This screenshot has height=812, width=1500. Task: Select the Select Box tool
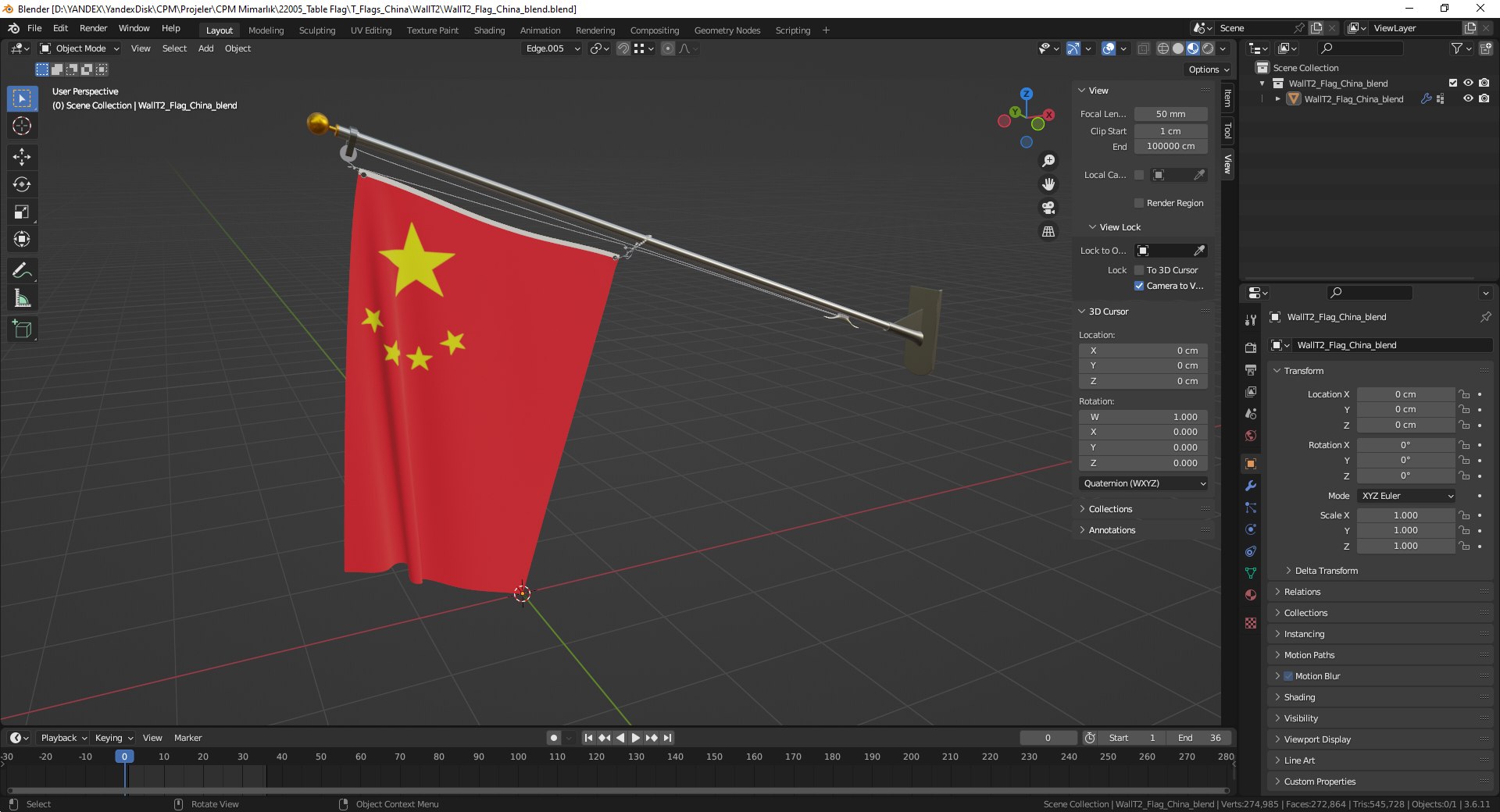[22, 98]
